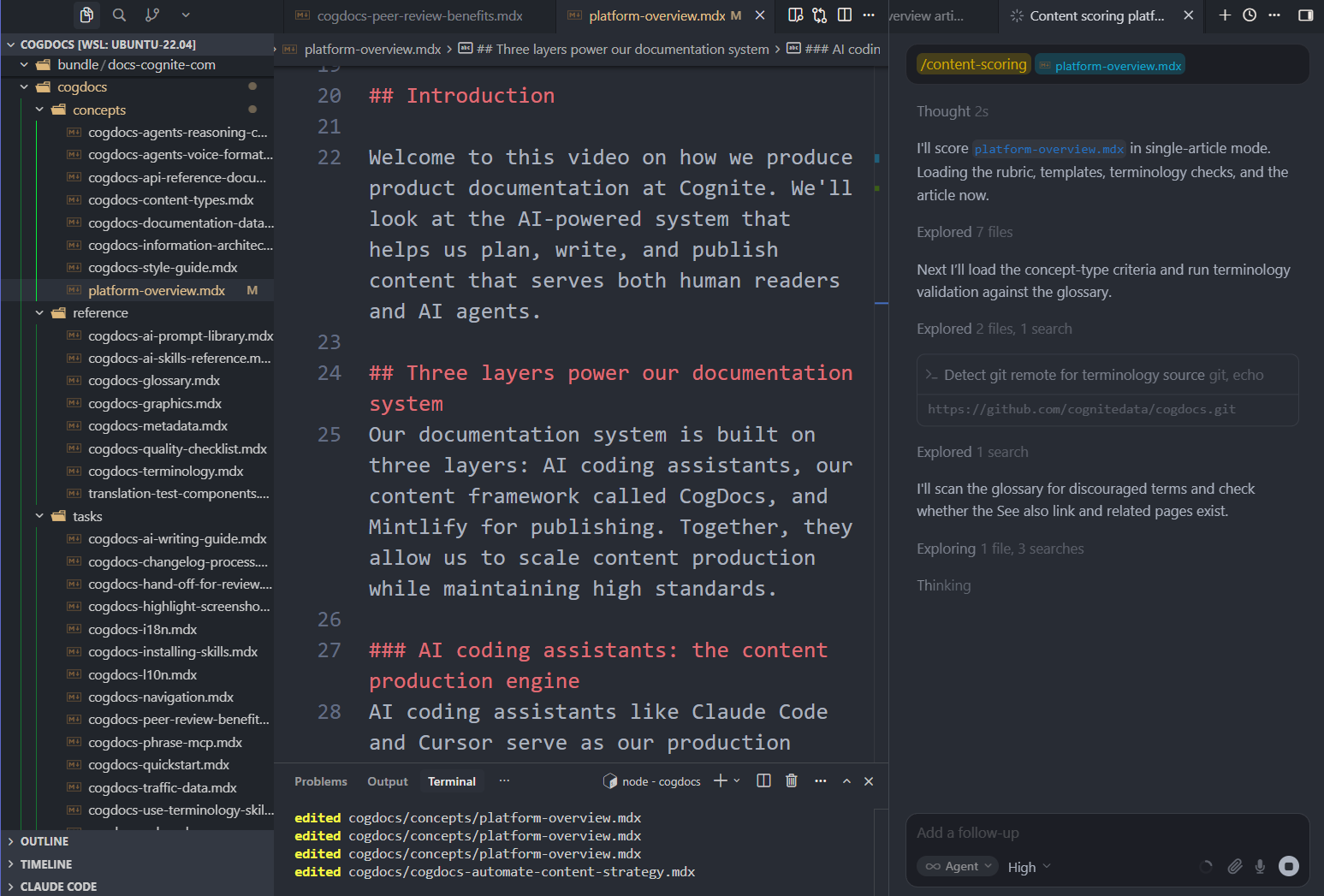The width and height of the screenshot is (1324, 896).
Task: Switch to the Output panel tab
Action: tap(388, 781)
